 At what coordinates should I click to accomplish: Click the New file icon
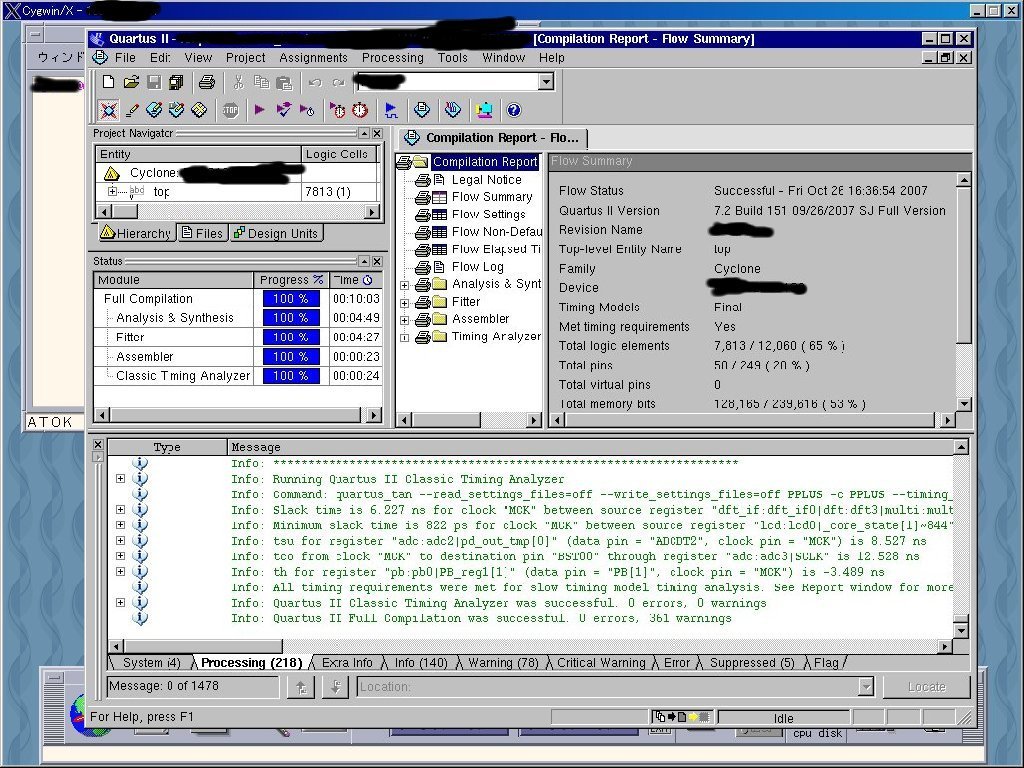pos(108,82)
